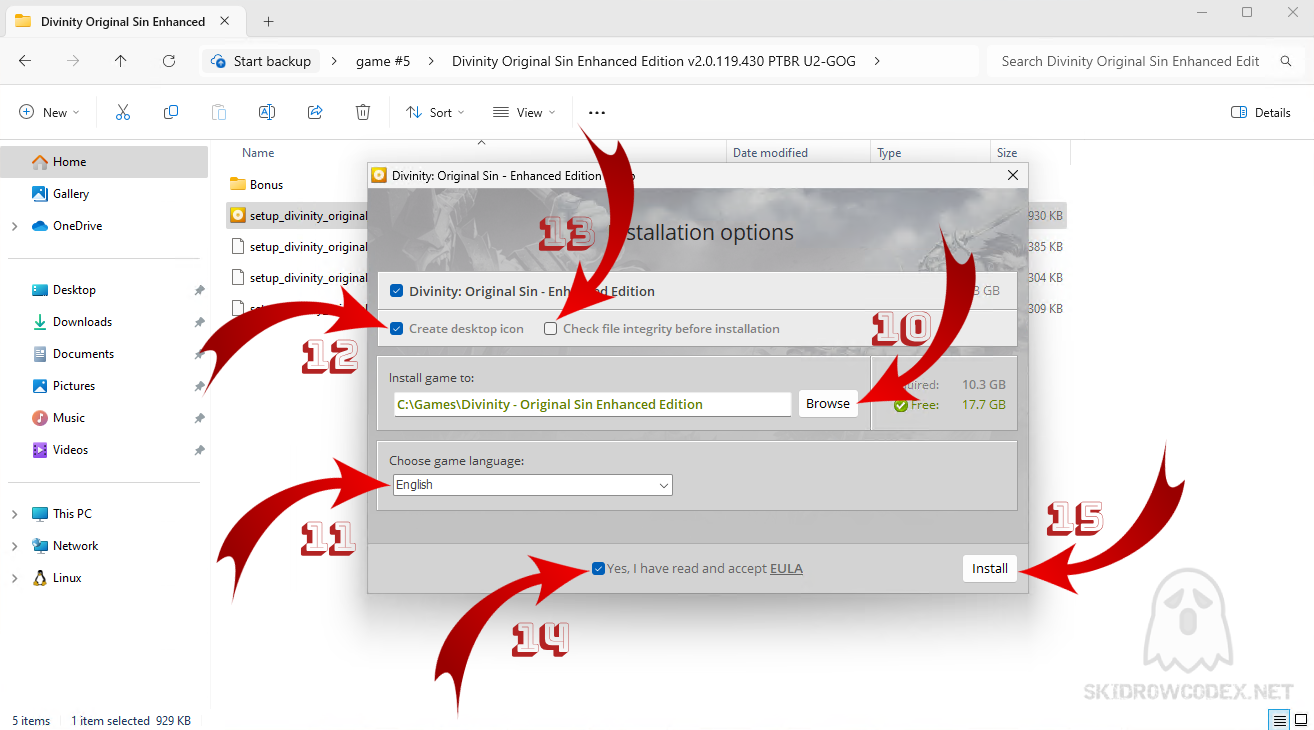
Task: Click the Rename icon in toolbar
Action: pos(267,113)
